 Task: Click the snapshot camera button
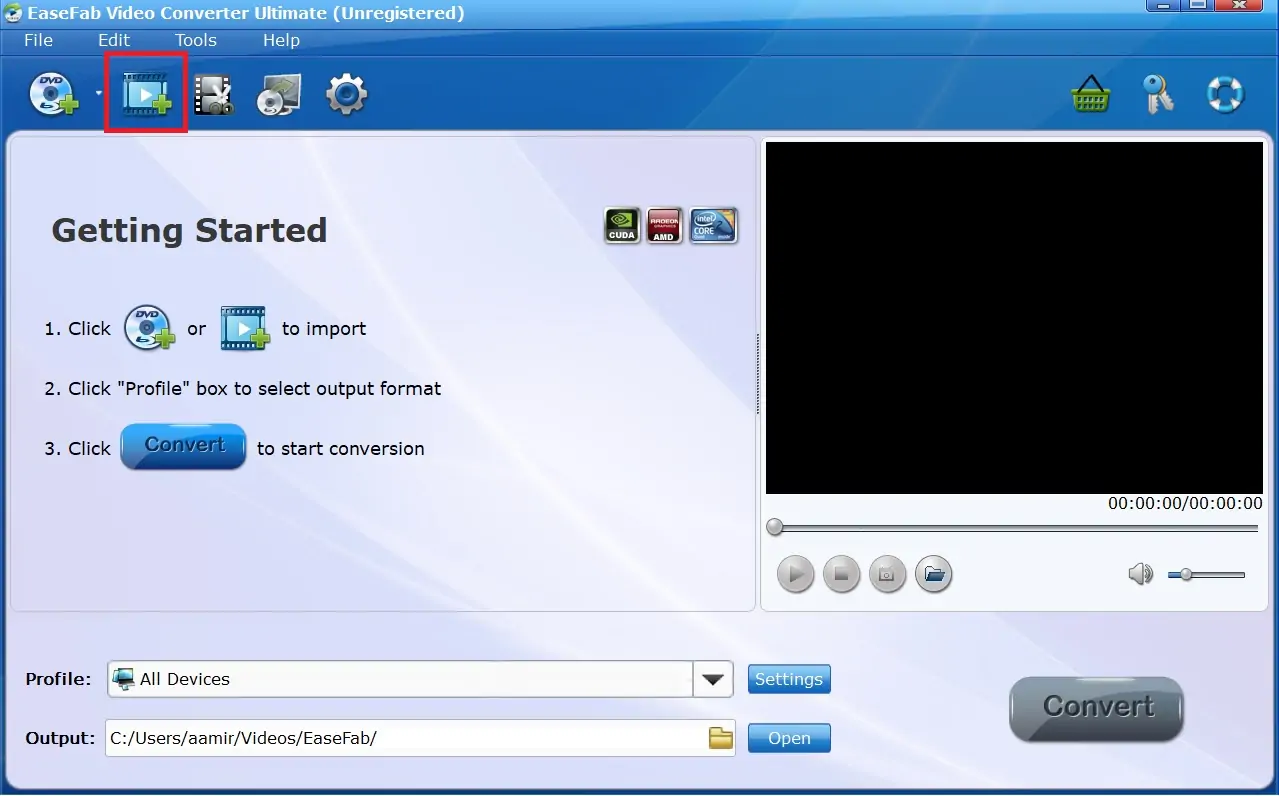click(x=886, y=574)
